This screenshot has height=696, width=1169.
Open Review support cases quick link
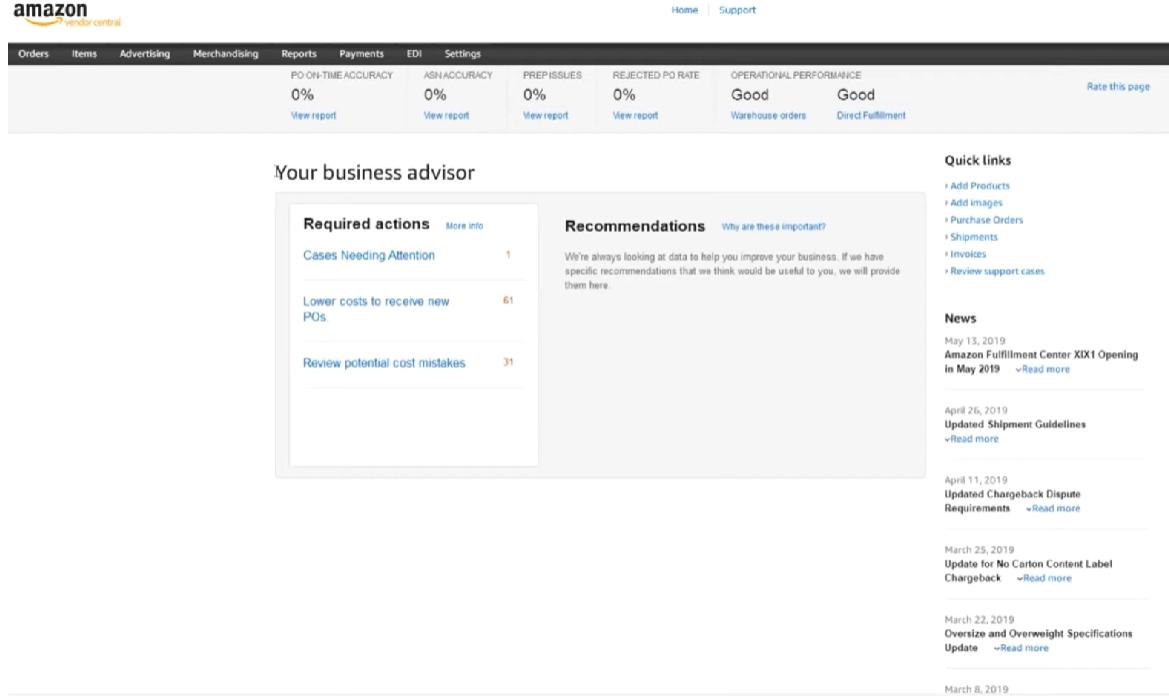click(997, 271)
